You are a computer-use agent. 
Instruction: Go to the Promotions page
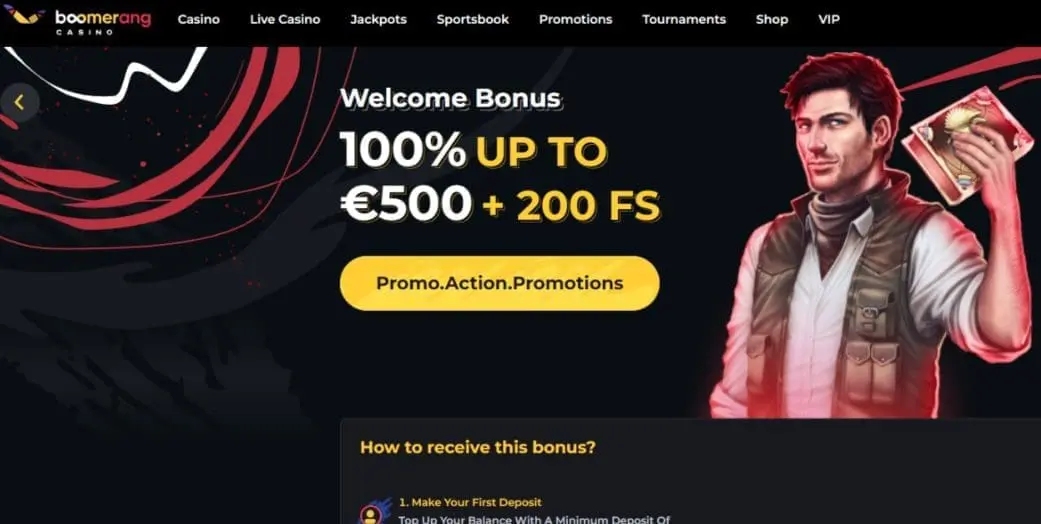(x=576, y=20)
